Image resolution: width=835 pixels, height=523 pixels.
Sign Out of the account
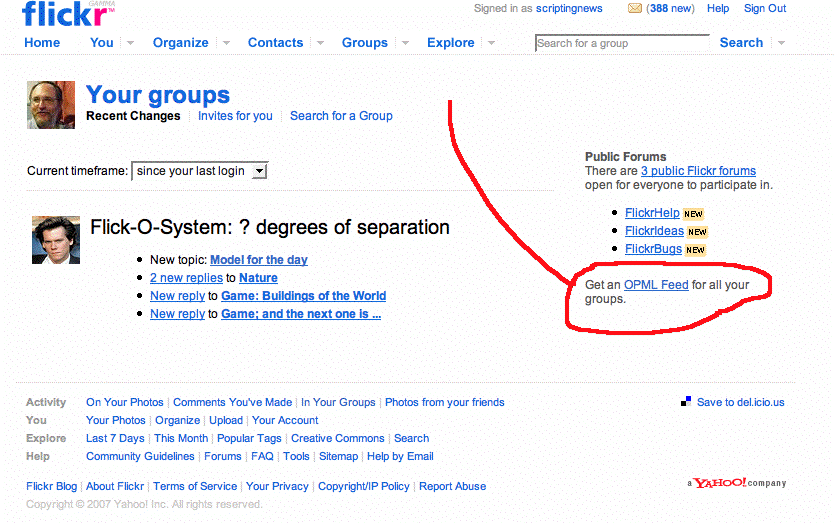pos(765,9)
